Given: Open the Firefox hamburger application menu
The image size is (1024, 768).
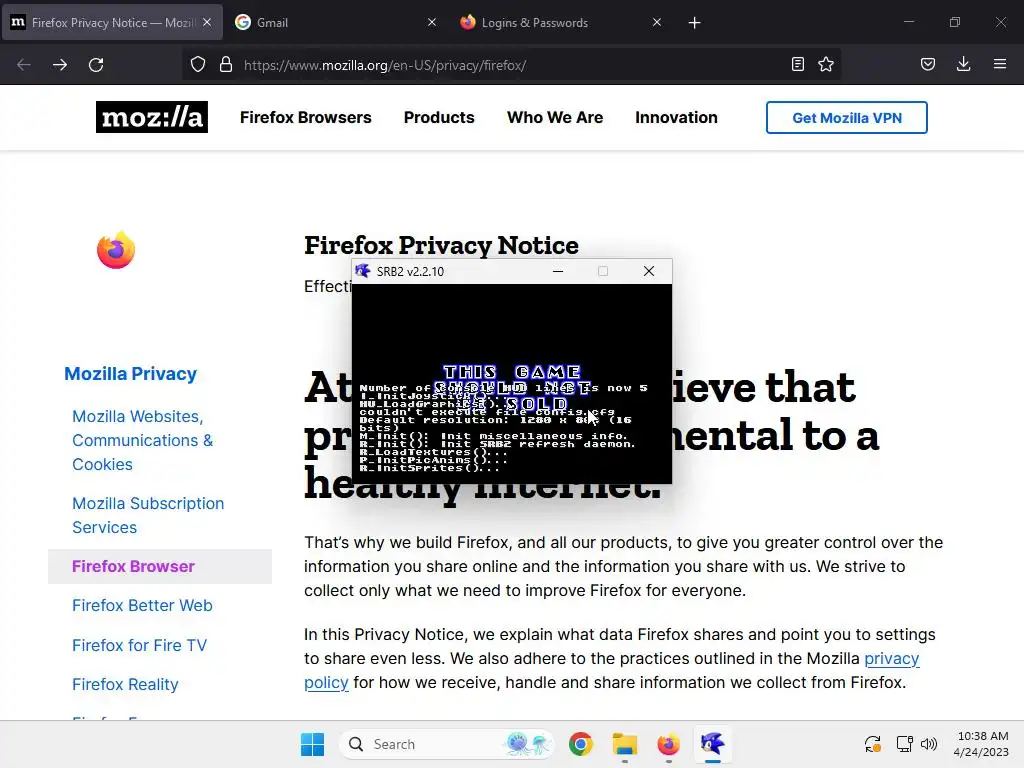Looking at the screenshot, I should point(1000,64).
